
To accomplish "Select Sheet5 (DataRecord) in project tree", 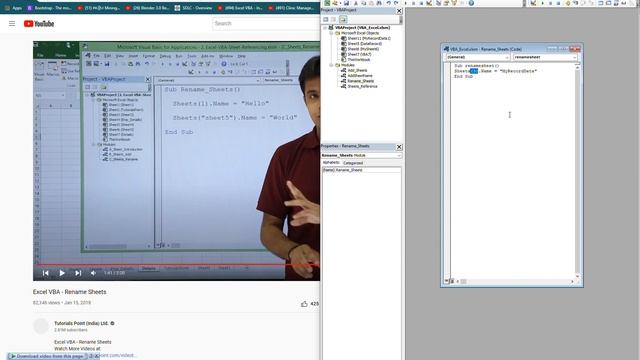I will pyautogui.click(x=362, y=44).
